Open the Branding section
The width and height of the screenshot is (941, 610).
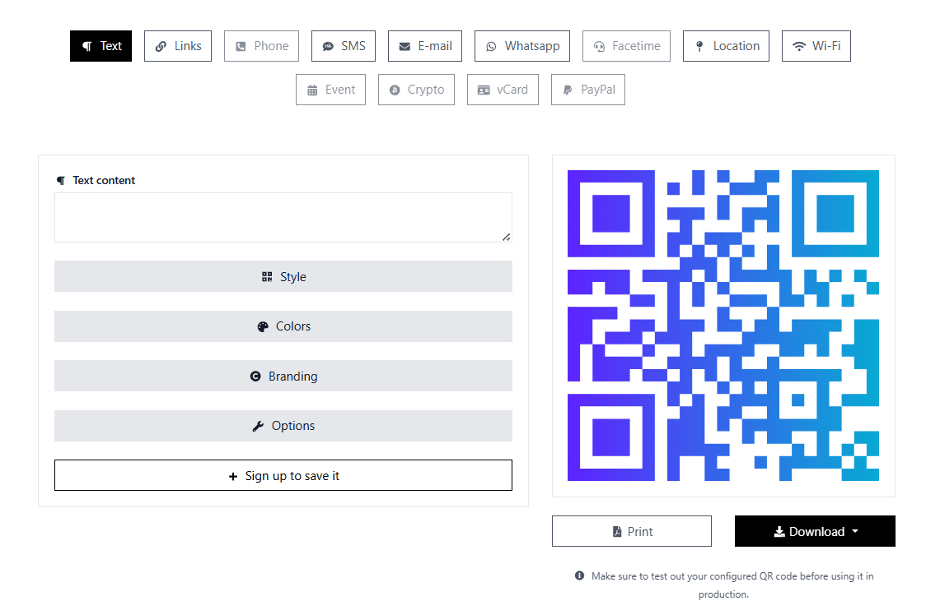tap(283, 376)
